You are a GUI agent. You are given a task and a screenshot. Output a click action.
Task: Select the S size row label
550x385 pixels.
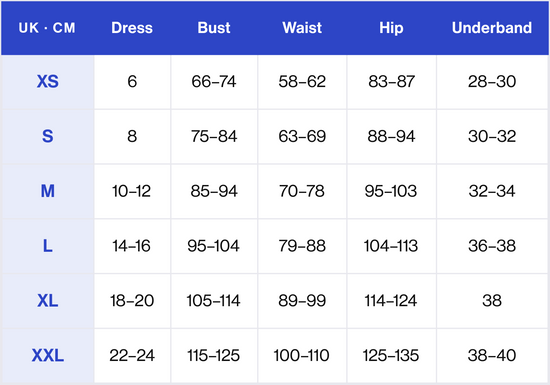48,136
